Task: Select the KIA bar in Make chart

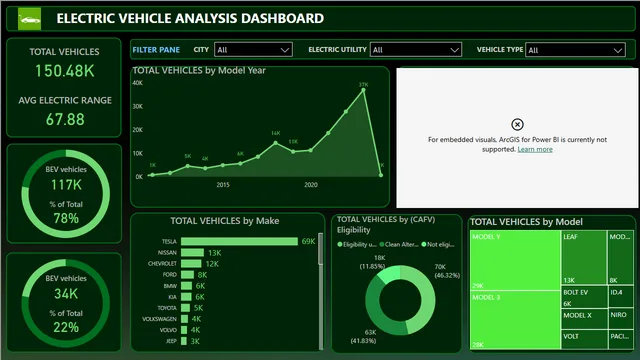Action: (186, 297)
